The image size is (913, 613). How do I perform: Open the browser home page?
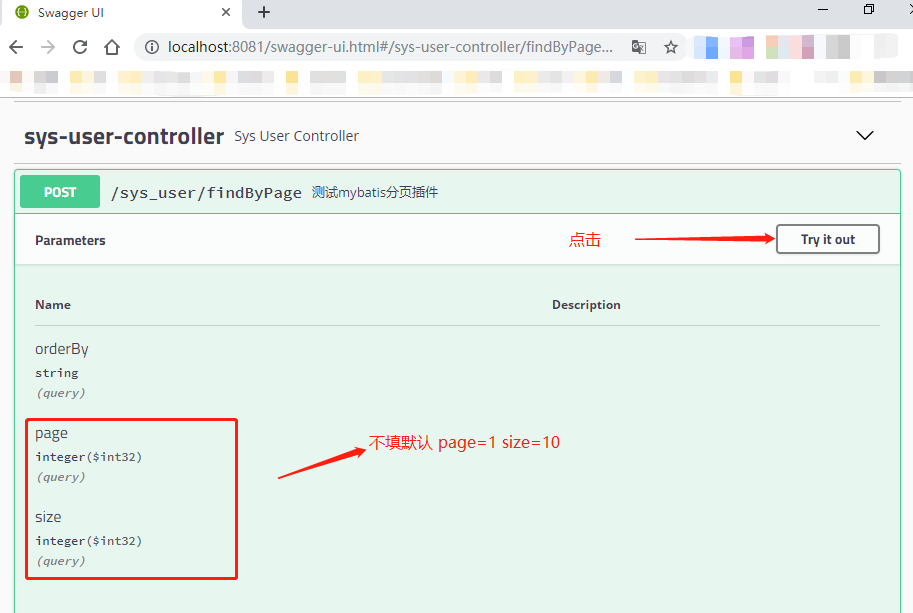112,47
